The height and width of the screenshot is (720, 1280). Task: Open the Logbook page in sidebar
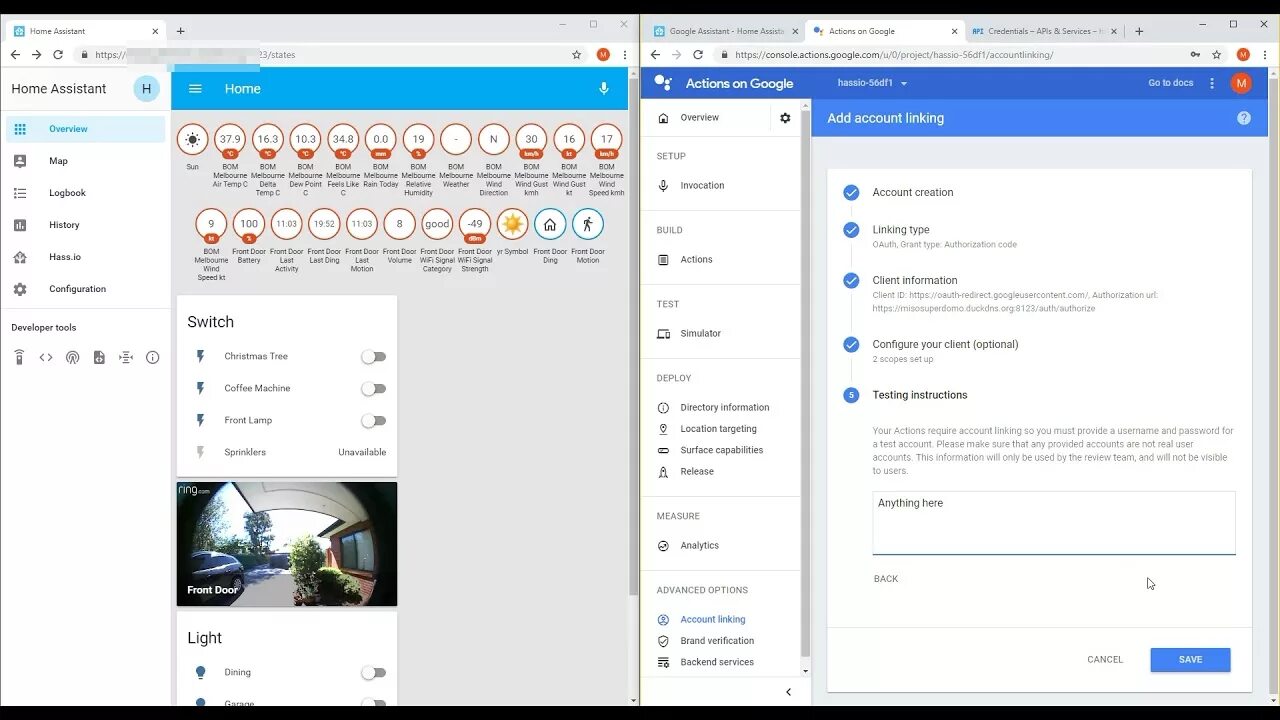(x=85, y=193)
